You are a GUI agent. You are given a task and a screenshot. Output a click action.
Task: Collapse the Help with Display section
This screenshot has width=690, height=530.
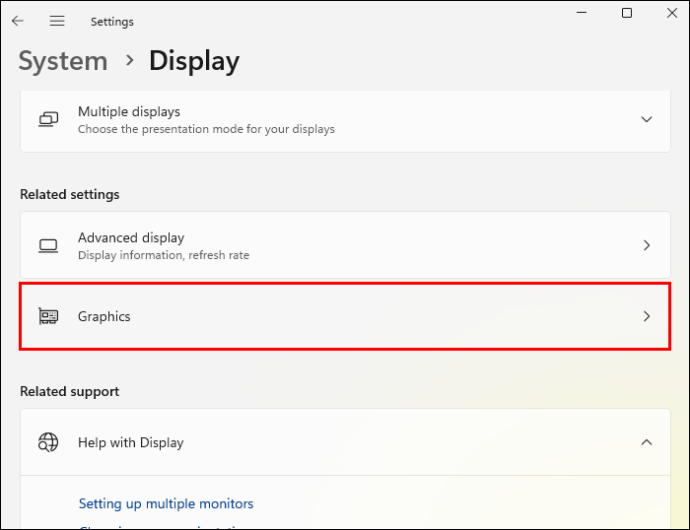[x=646, y=442]
